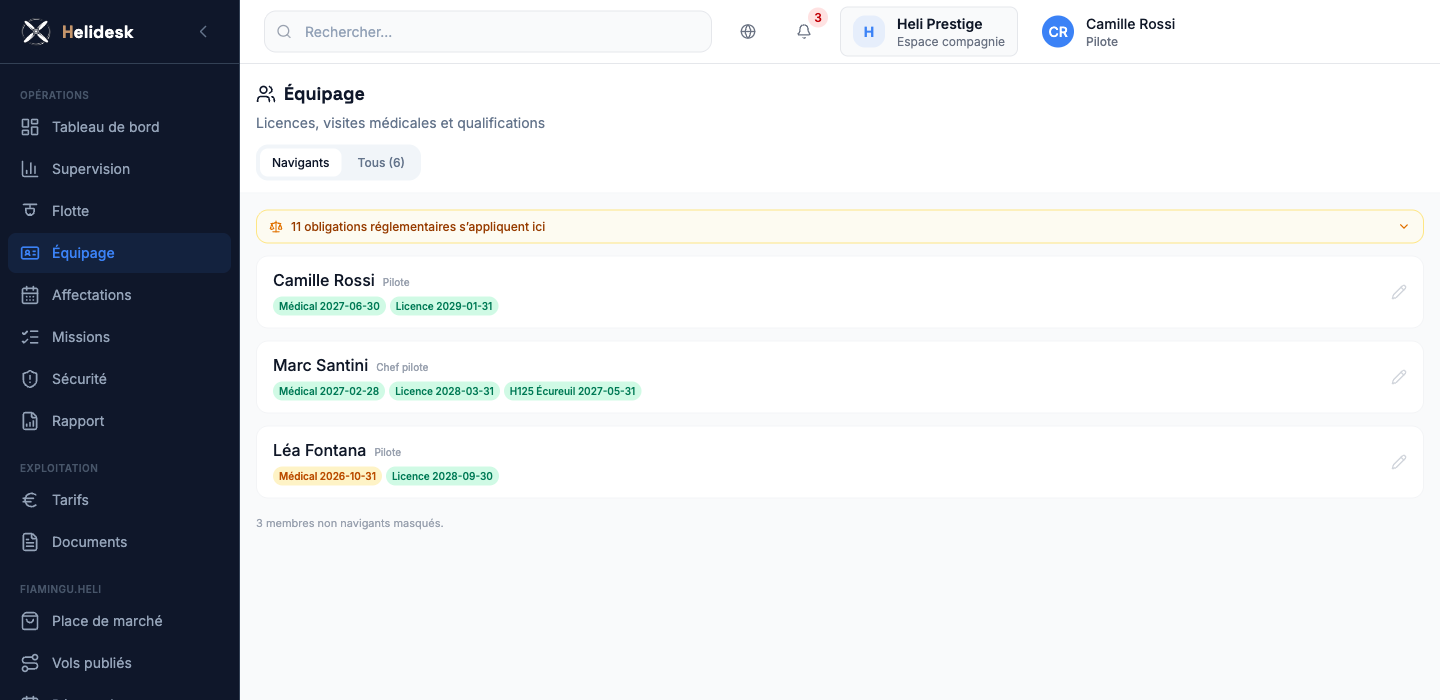Click the Équipage page heading icon
The height and width of the screenshot is (700, 1440).
point(266,94)
